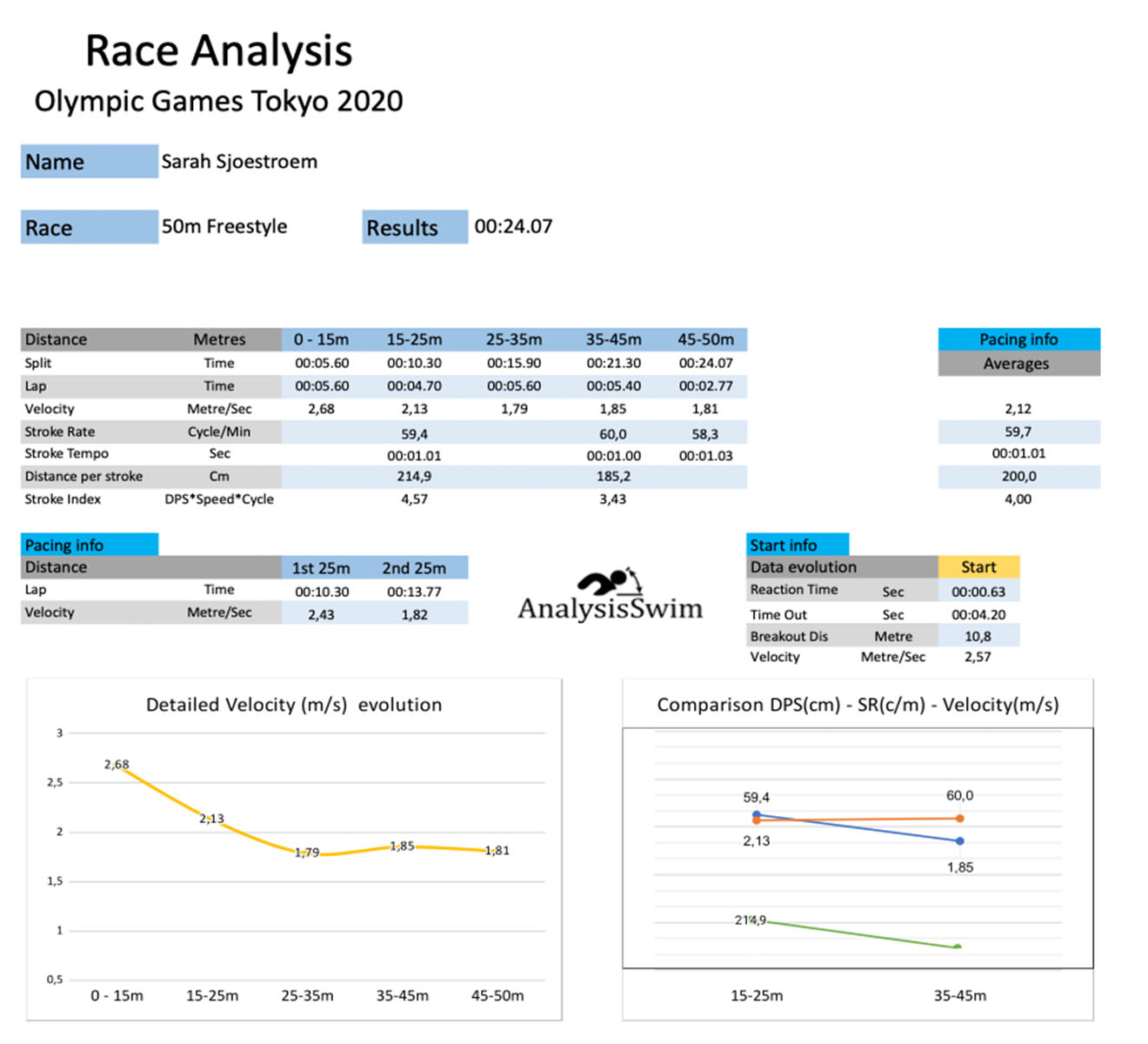
Task: Select the 1st 25m column header
Action: click(321, 568)
